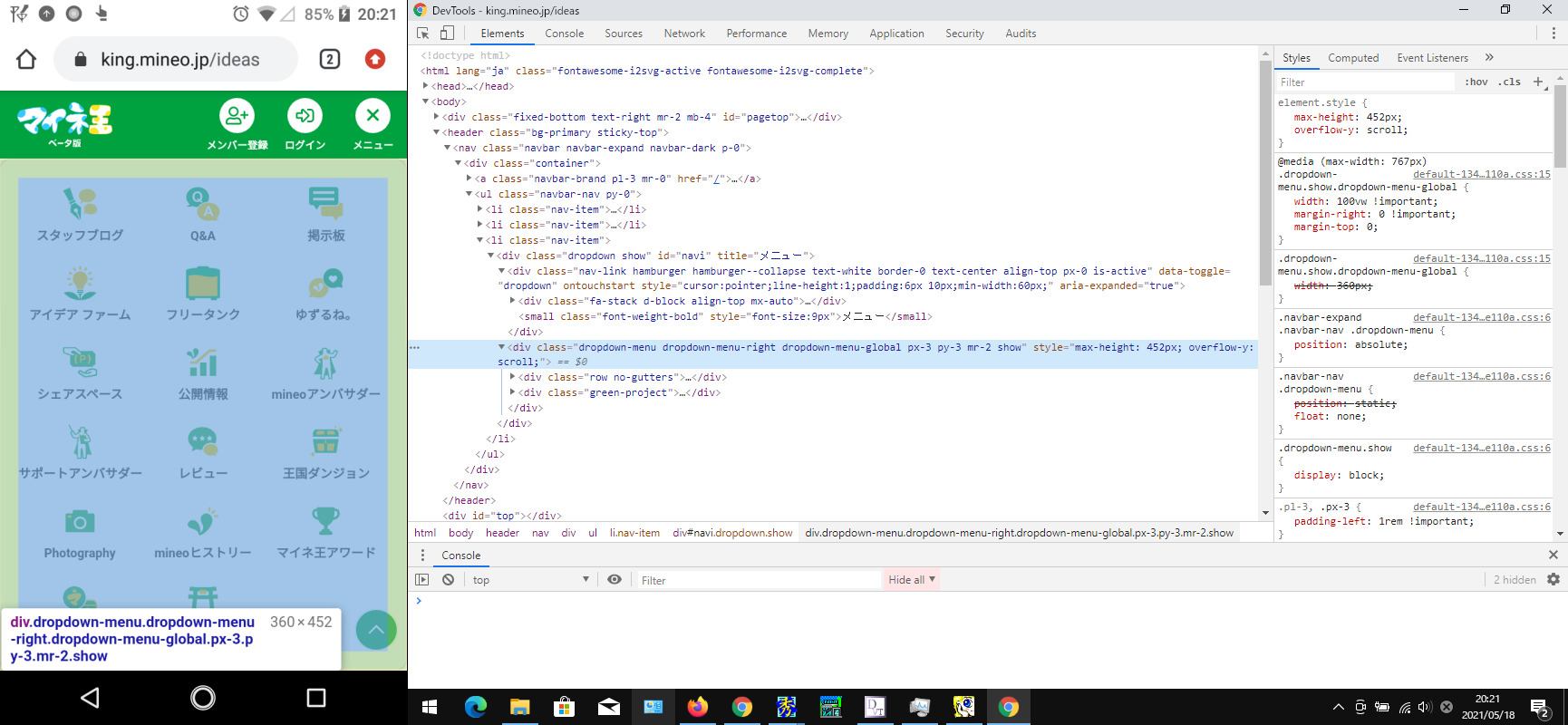Close the mobile menu with X icon
This screenshot has width=1568, height=725.
tap(373, 116)
